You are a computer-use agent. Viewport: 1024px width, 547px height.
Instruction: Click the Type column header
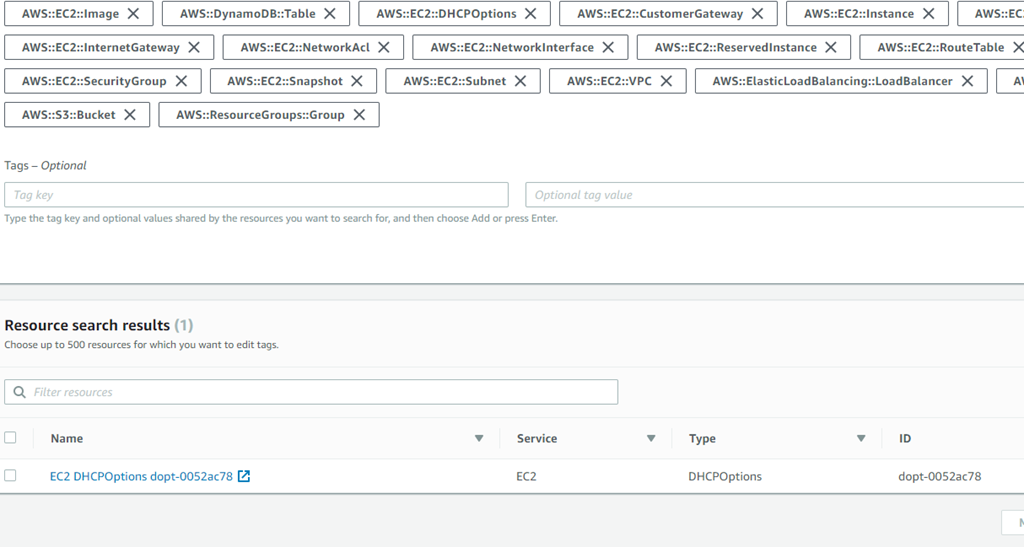[x=702, y=439]
